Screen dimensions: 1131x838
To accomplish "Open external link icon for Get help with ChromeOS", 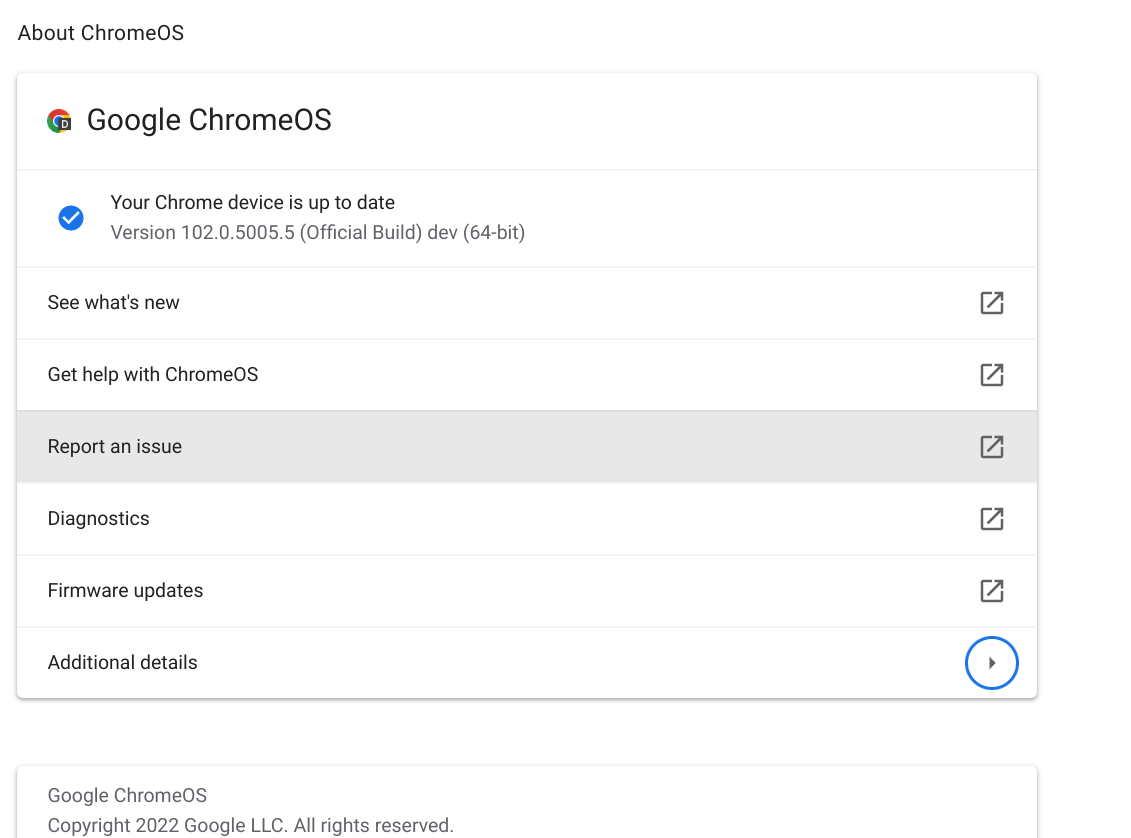I will click(x=992, y=375).
